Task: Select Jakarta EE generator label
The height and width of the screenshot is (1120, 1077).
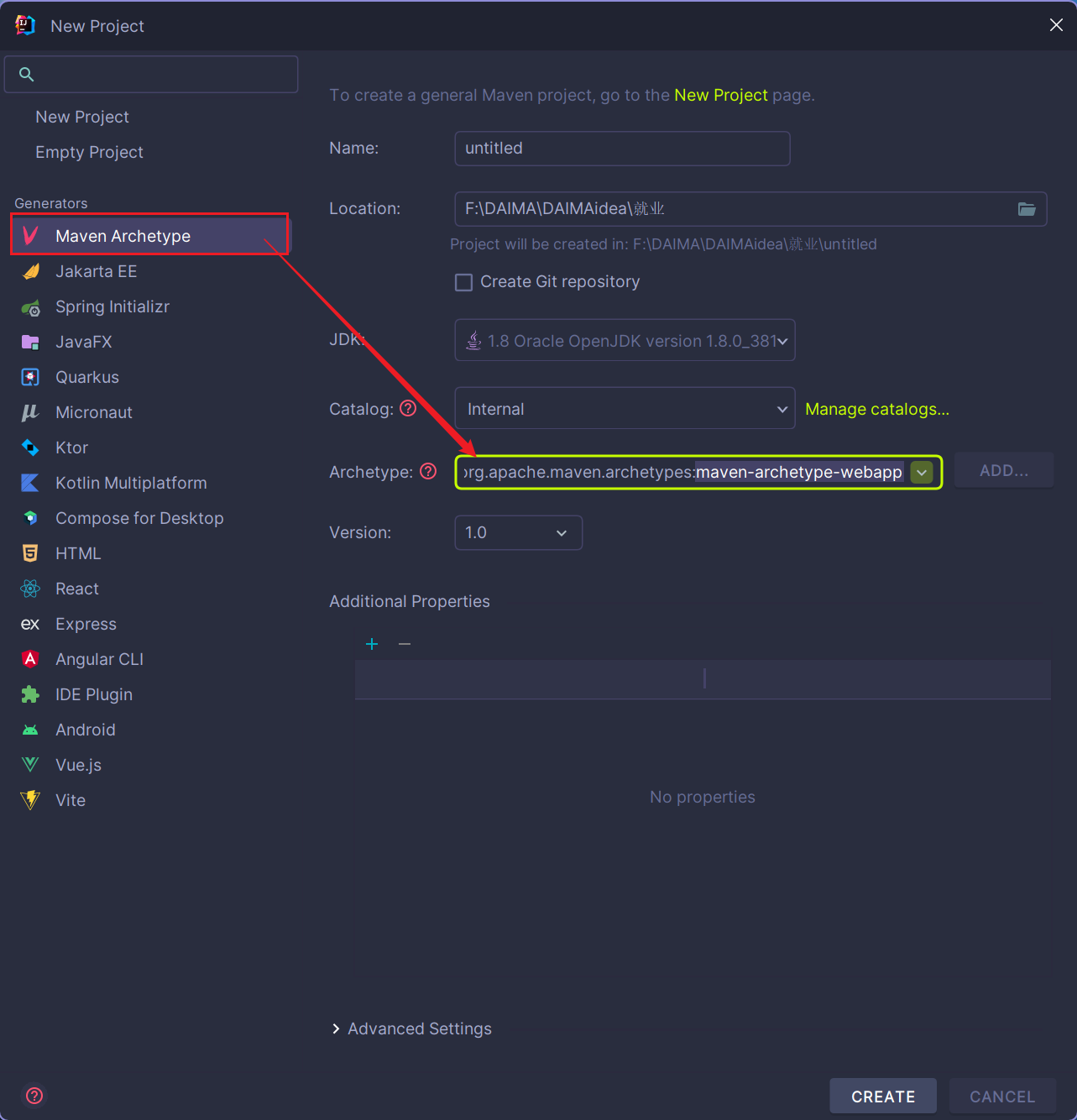Action: tap(96, 271)
